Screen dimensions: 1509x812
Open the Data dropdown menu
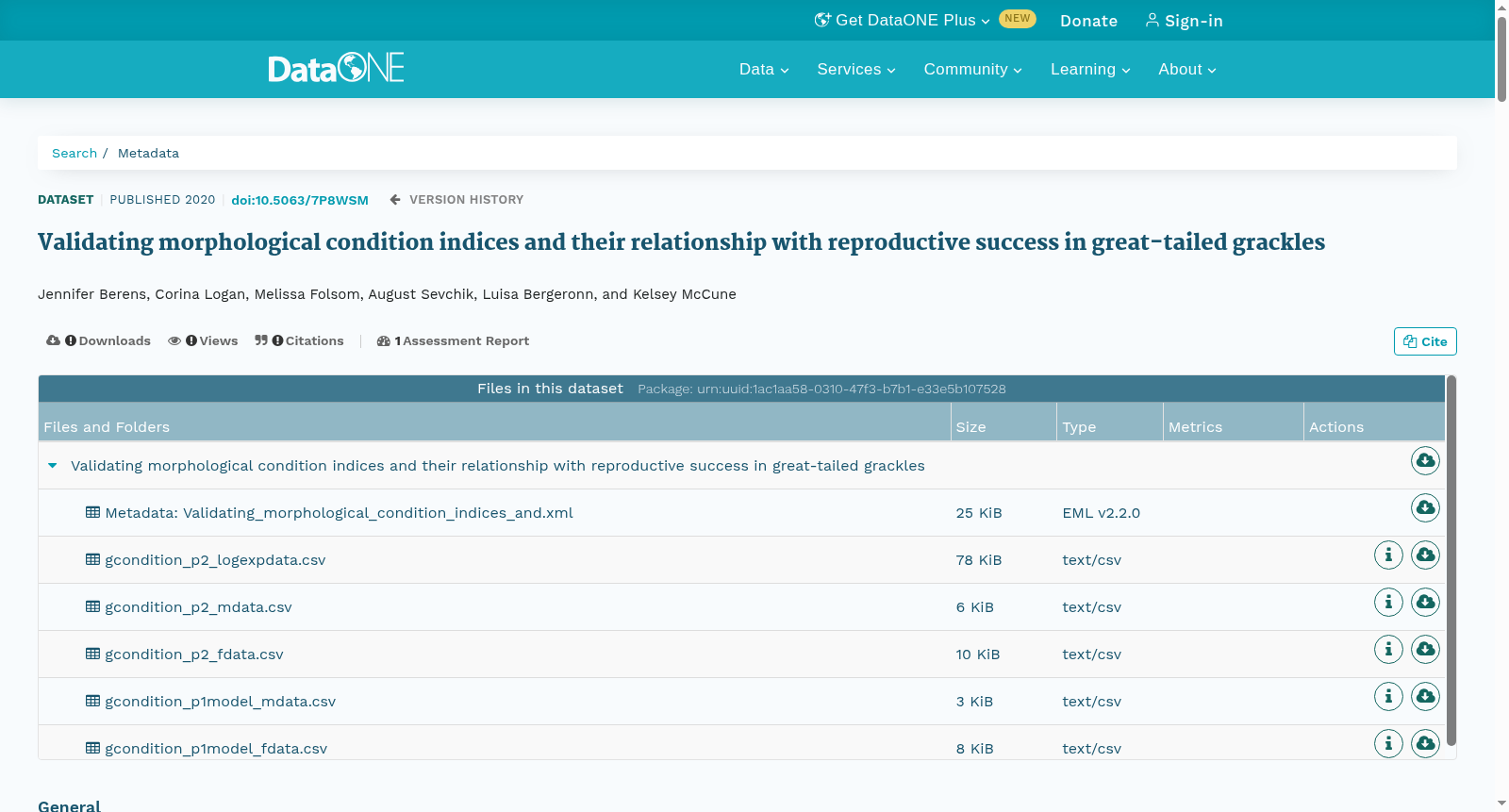(764, 69)
